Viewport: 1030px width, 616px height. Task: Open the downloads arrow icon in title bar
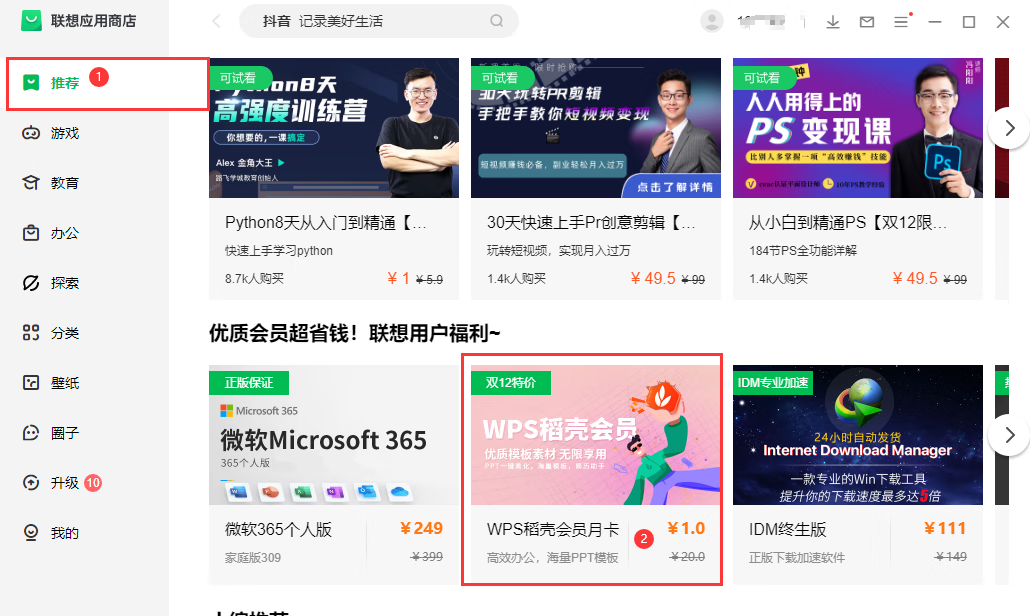point(833,22)
